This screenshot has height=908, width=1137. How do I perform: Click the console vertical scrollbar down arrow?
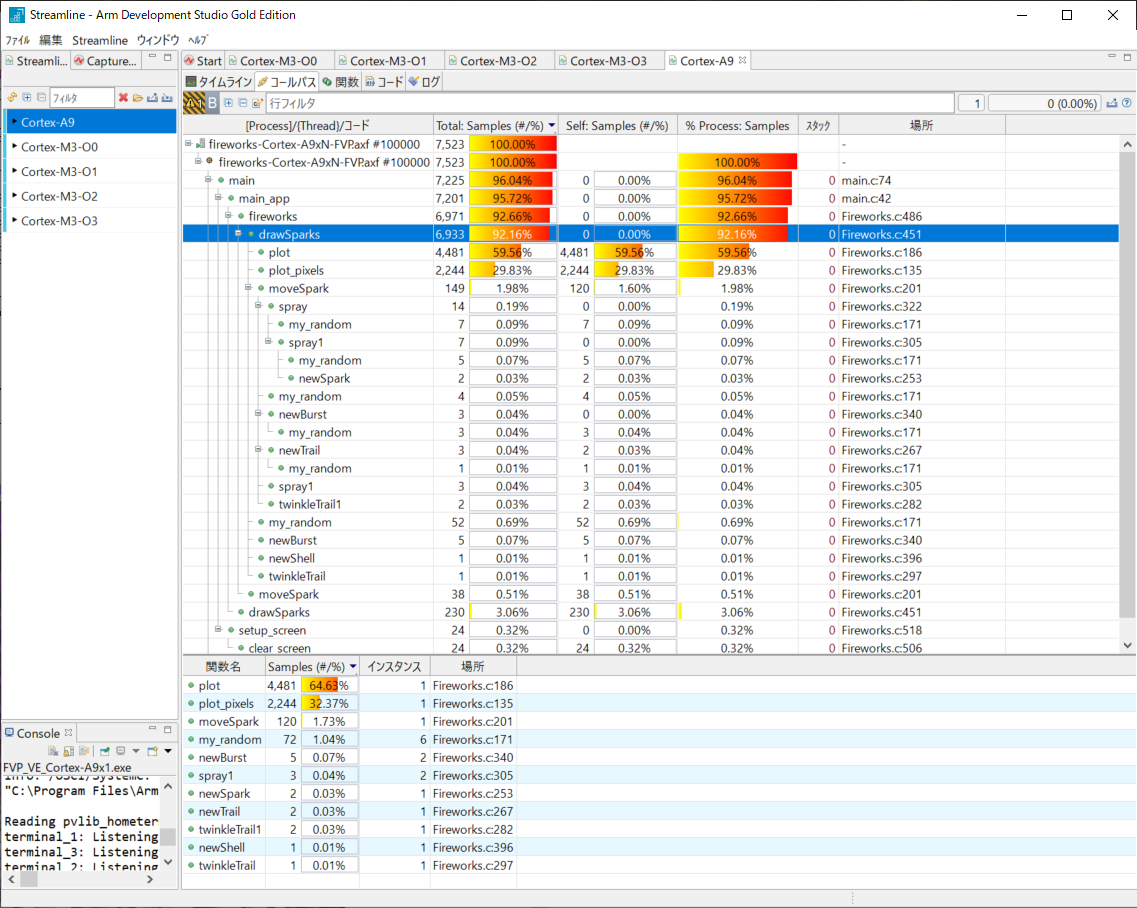pyautogui.click(x=168, y=862)
